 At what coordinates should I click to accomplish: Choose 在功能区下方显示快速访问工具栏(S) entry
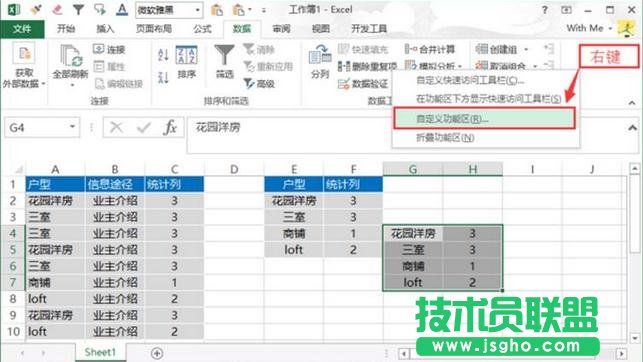[x=486, y=99]
